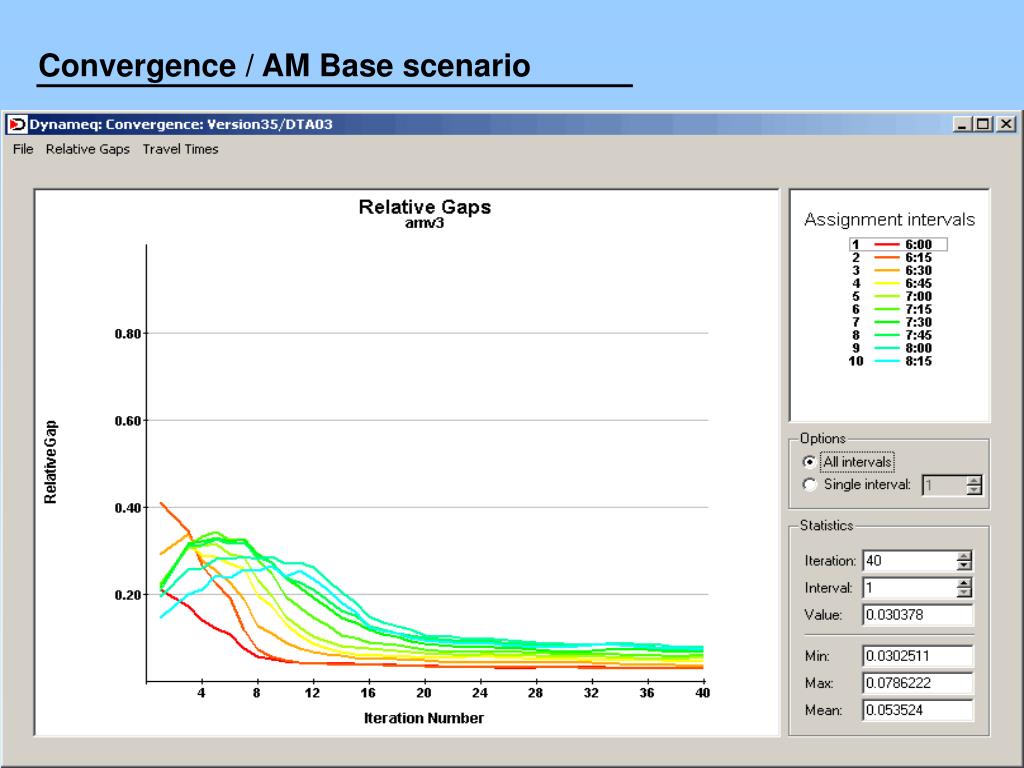
Task: Select legend entry 3 at 6:30
Action: [x=892, y=270]
